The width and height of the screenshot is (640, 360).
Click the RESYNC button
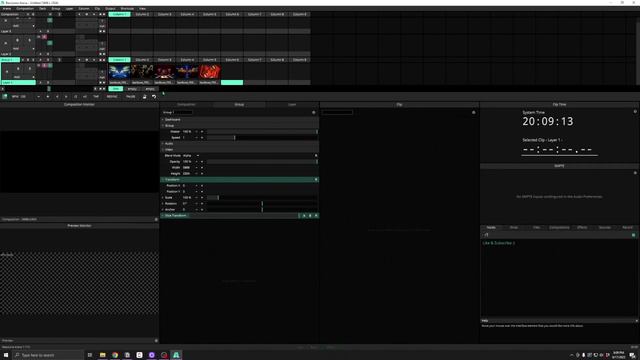(x=112, y=97)
